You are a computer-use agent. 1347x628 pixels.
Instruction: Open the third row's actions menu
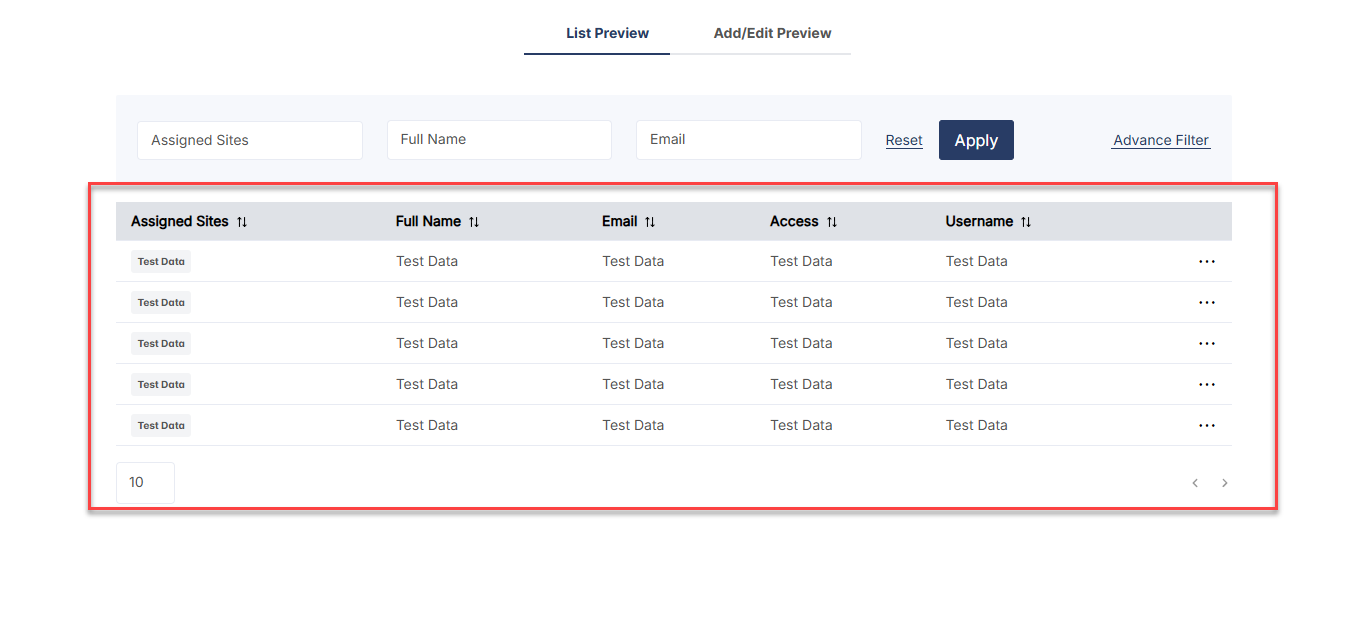pos(1207,343)
